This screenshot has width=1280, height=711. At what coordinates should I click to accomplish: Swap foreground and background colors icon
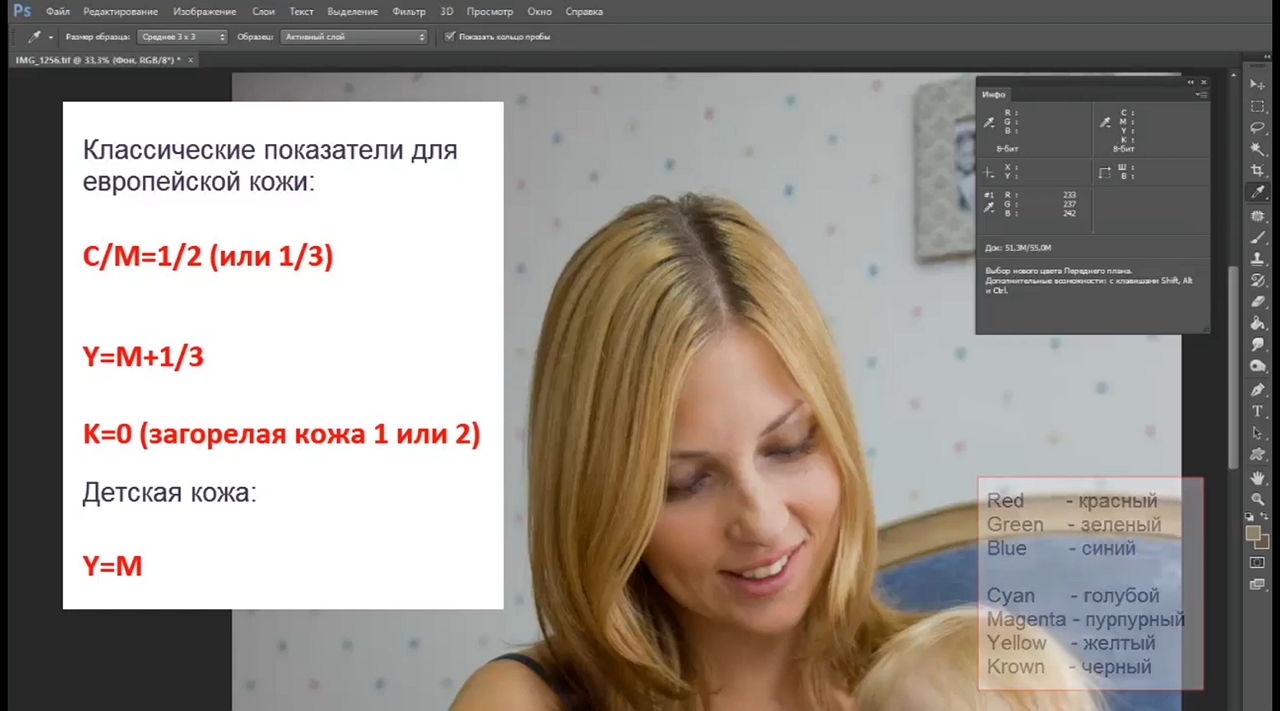pos(1264,517)
